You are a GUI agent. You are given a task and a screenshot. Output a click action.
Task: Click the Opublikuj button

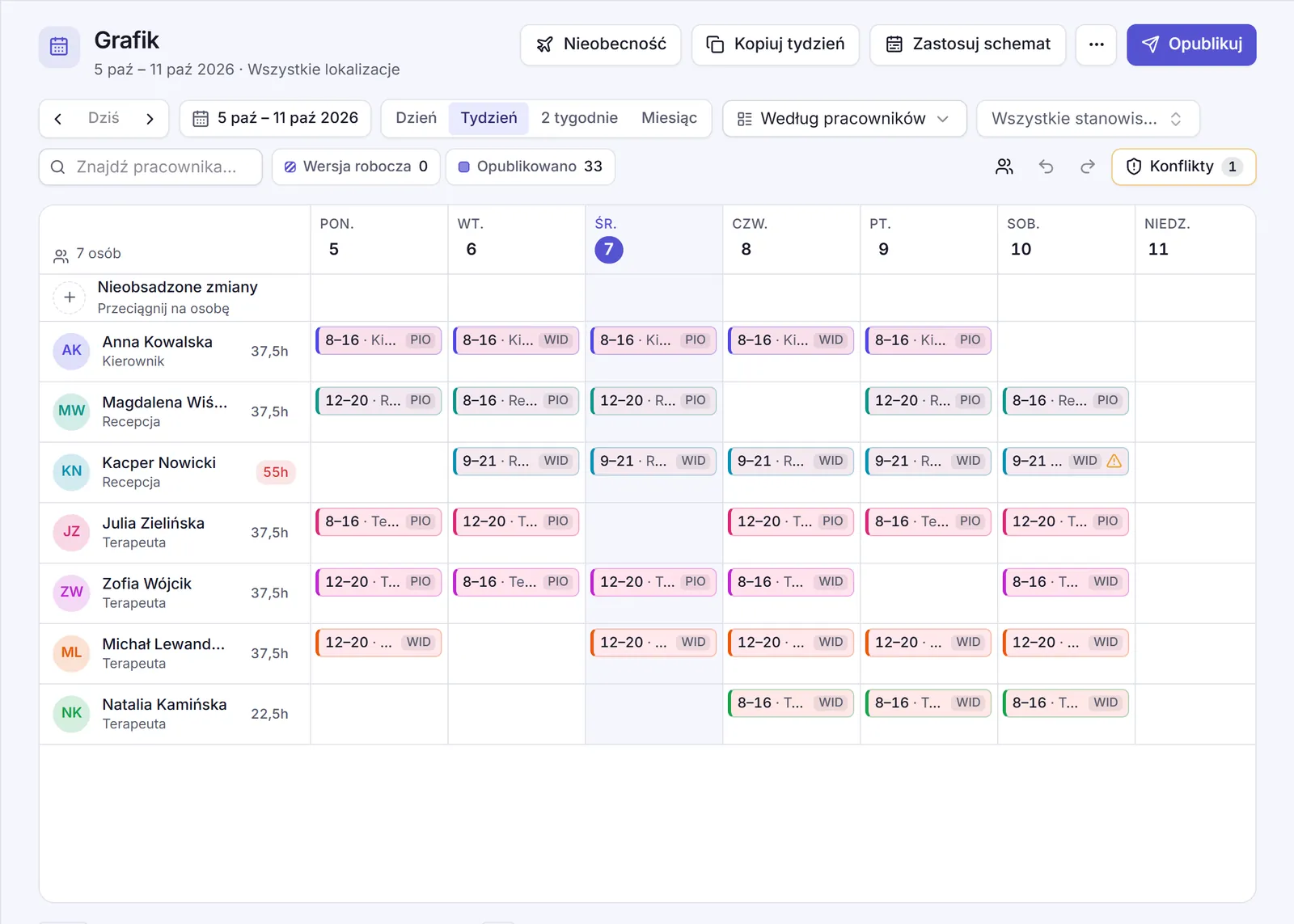(x=1191, y=44)
